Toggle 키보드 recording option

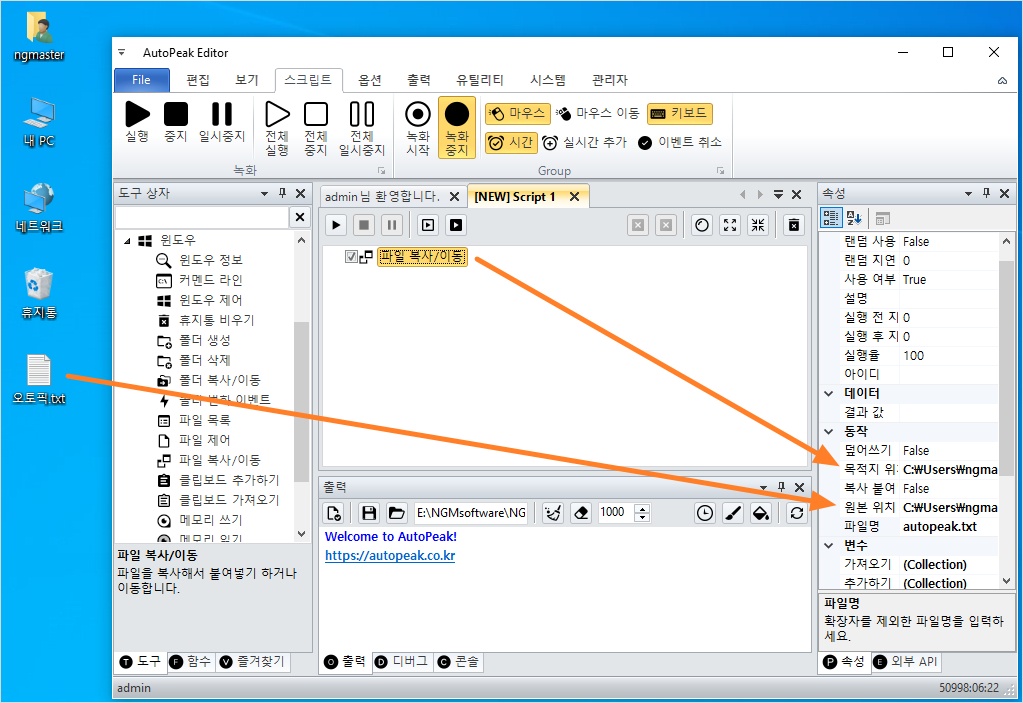click(679, 113)
